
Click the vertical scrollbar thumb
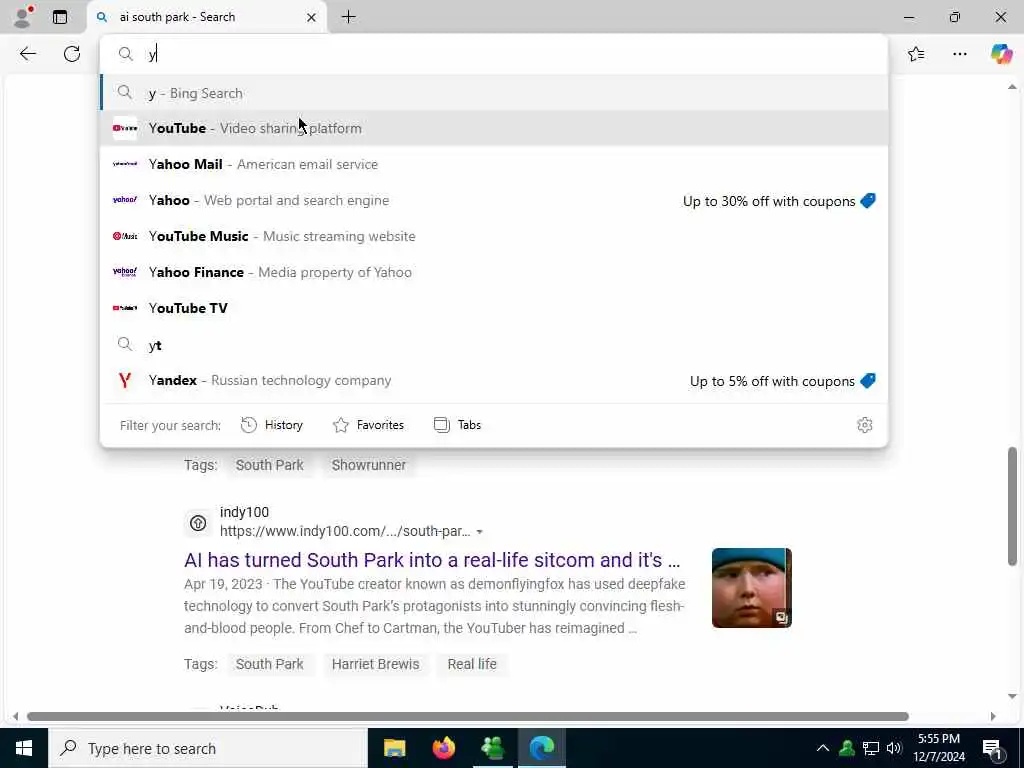(1012, 506)
